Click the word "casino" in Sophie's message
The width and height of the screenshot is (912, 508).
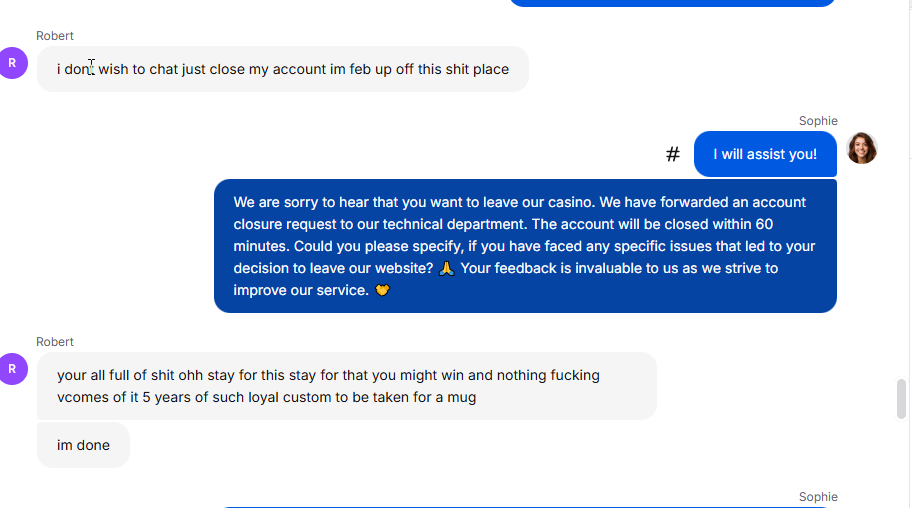[x=570, y=202]
